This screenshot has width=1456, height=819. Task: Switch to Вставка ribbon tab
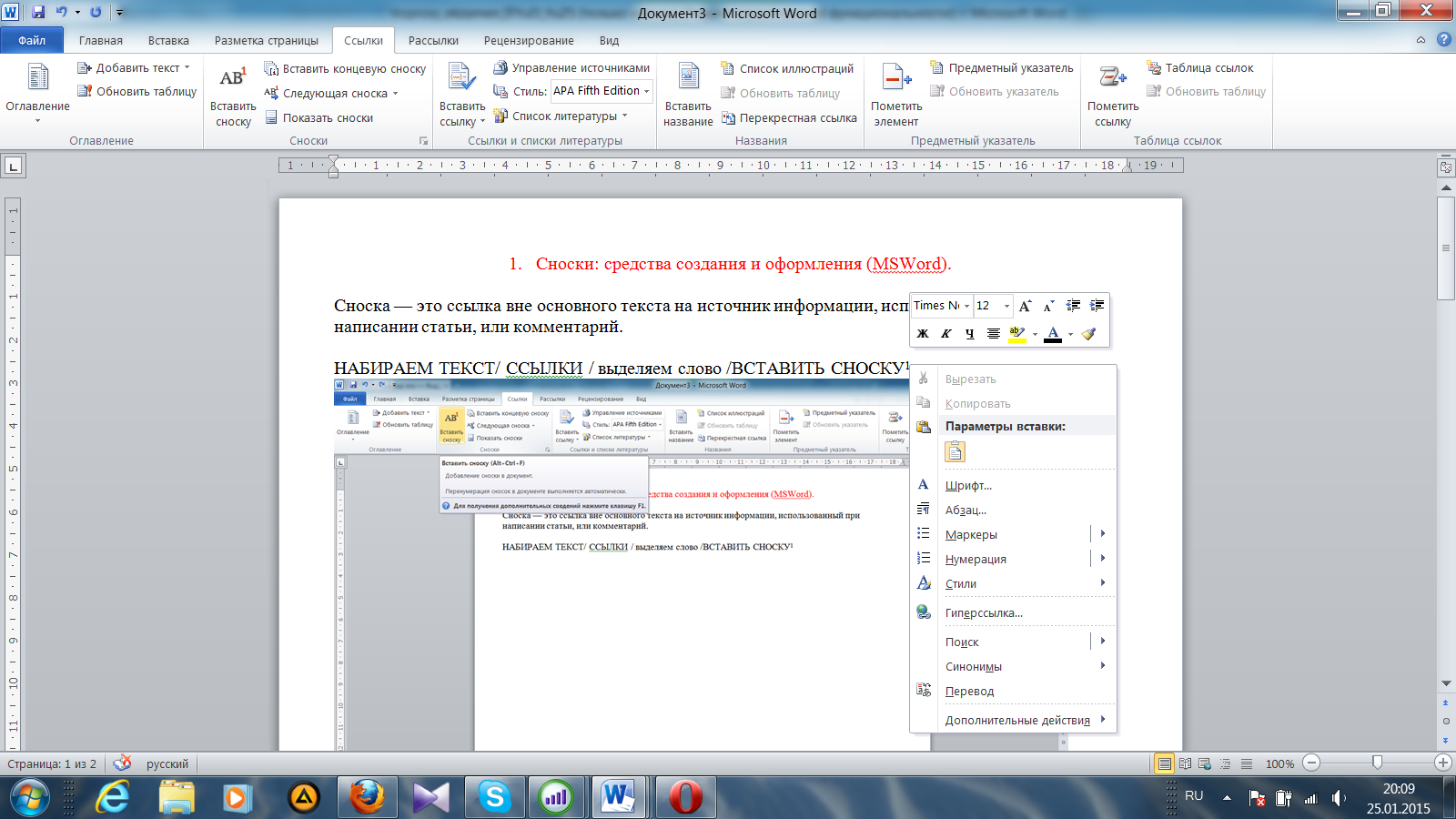(168, 40)
